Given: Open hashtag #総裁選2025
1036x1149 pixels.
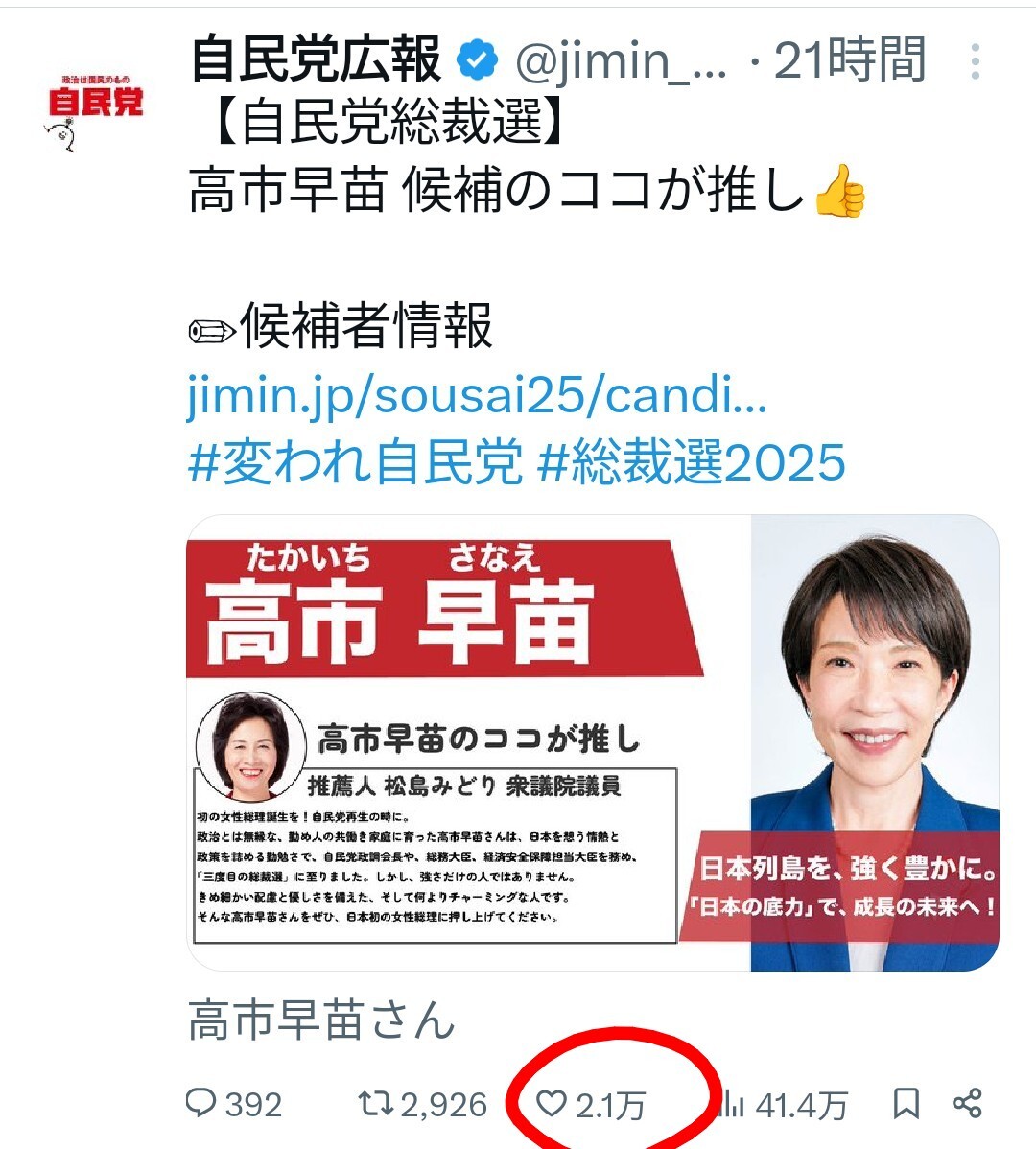Looking at the screenshot, I should point(692,462).
